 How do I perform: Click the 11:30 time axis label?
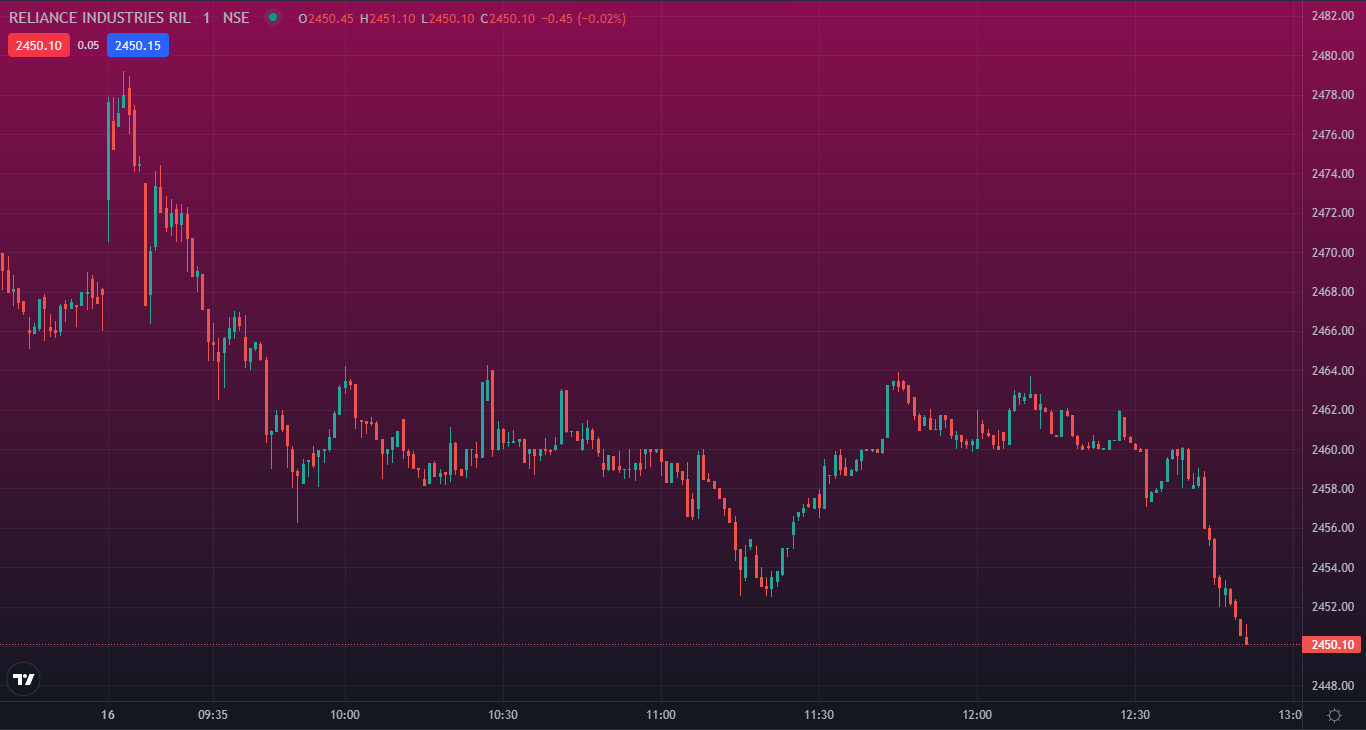pyautogui.click(x=819, y=715)
